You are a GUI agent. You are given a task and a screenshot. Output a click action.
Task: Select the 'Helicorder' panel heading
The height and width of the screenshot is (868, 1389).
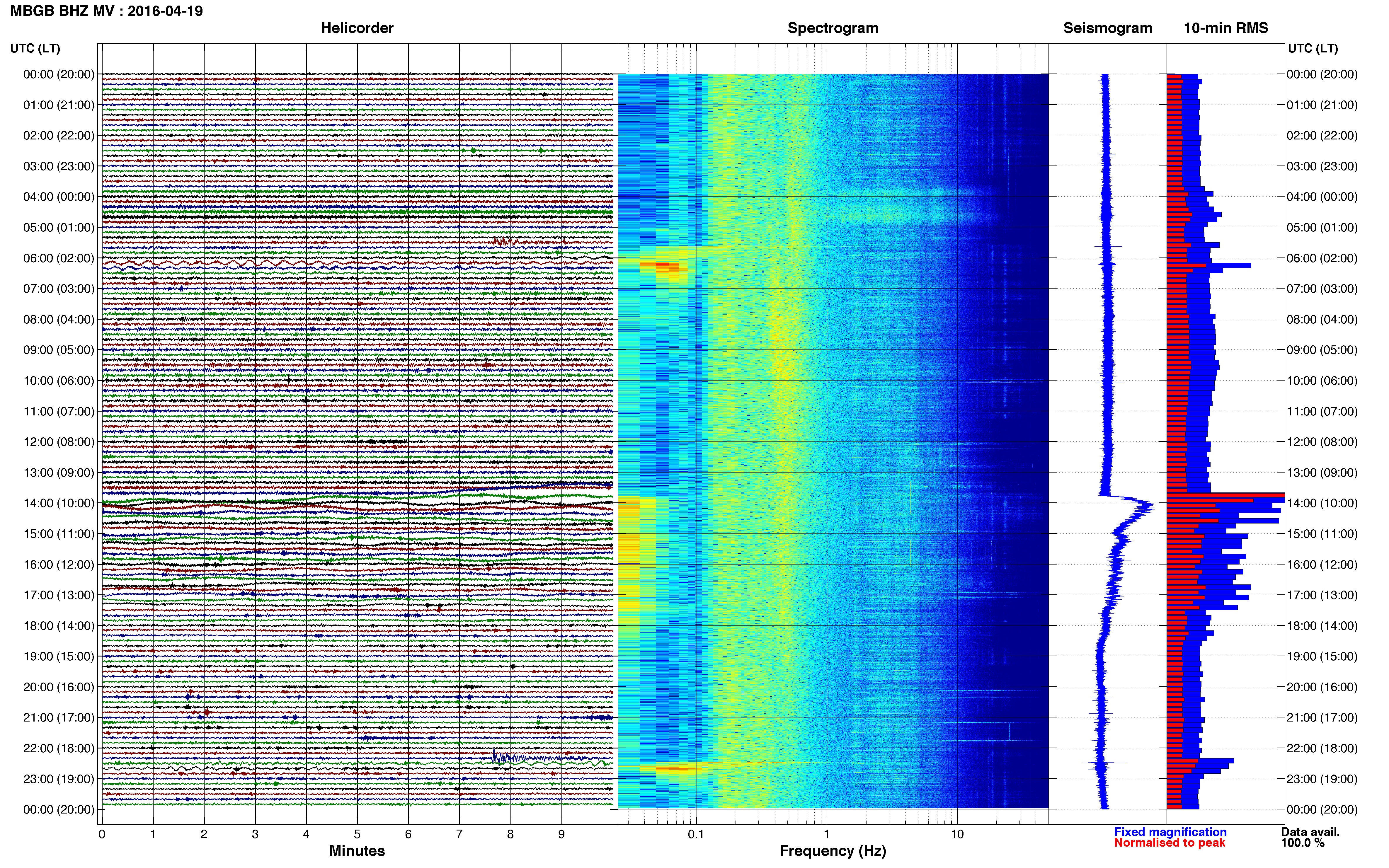[357, 28]
